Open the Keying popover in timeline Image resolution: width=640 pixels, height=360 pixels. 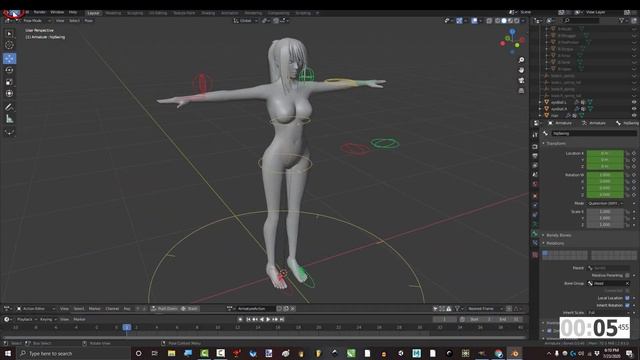48,319
